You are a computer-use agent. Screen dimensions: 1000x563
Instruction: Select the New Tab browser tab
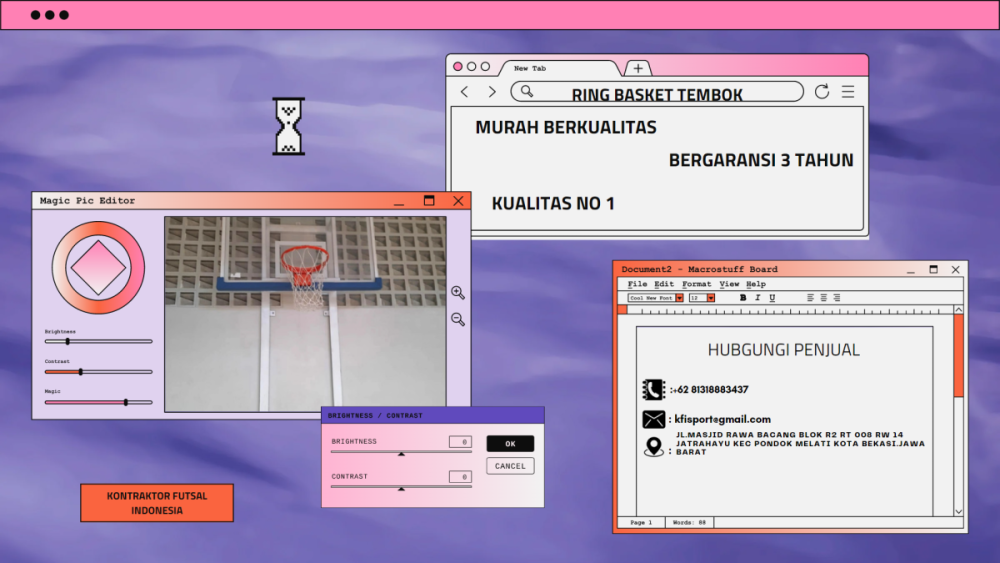click(x=559, y=68)
